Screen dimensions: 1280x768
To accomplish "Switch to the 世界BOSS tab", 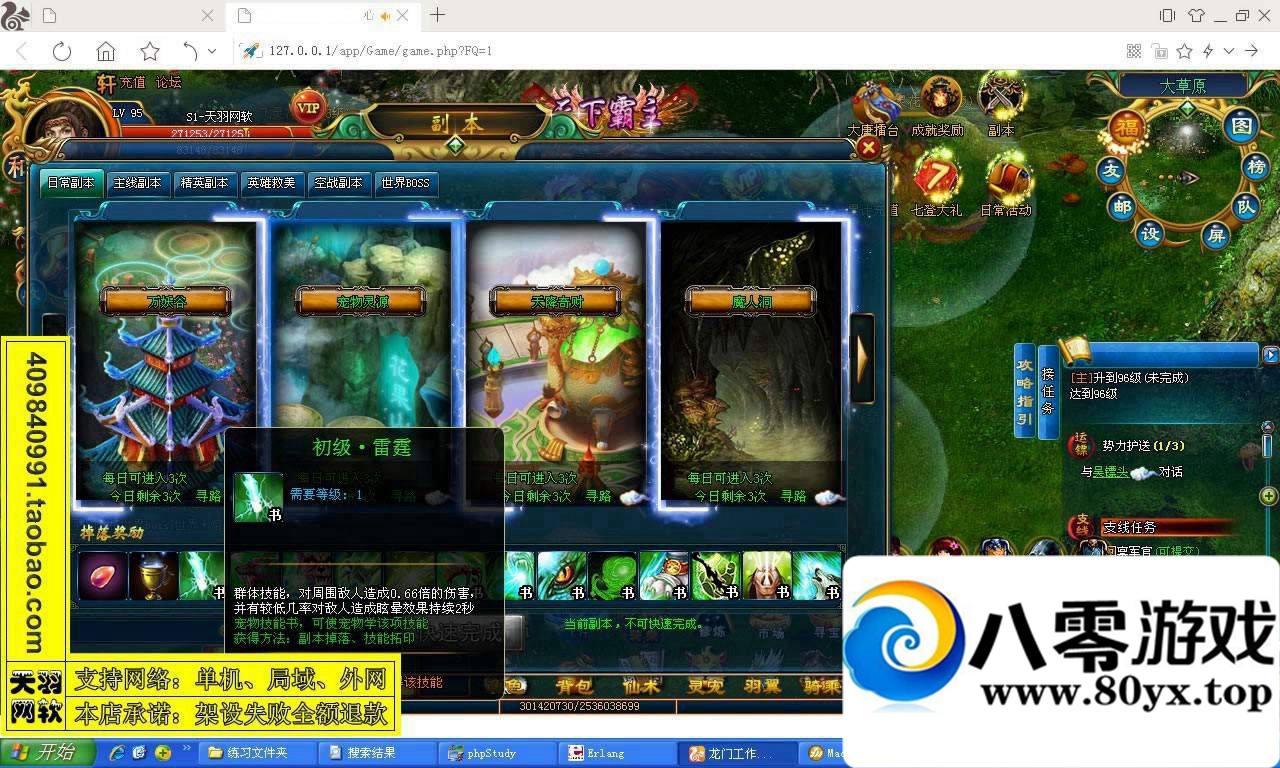I will [x=405, y=184].
